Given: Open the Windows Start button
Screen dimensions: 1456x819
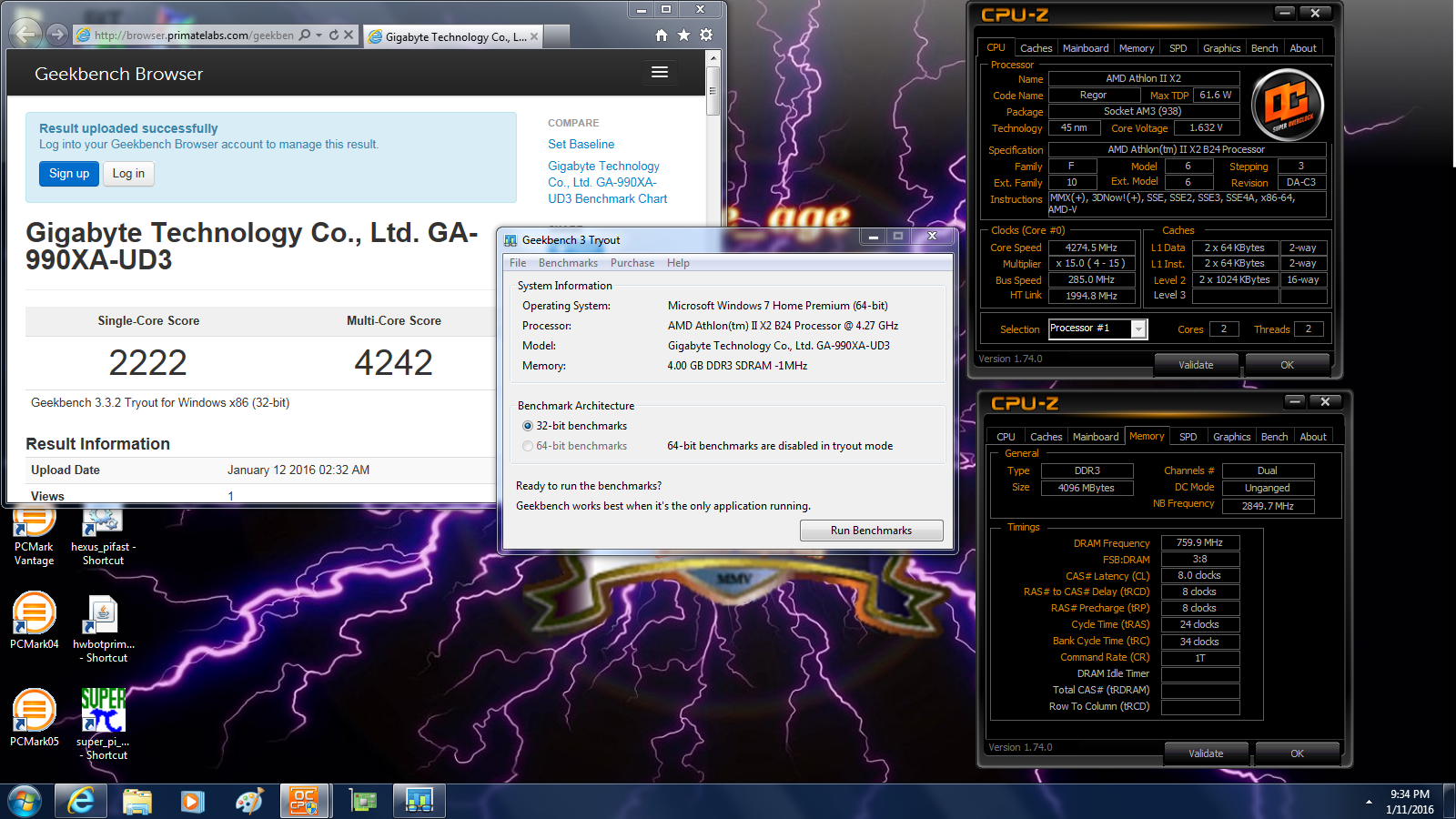Looking at the screenshot, I should click(25, 802).
